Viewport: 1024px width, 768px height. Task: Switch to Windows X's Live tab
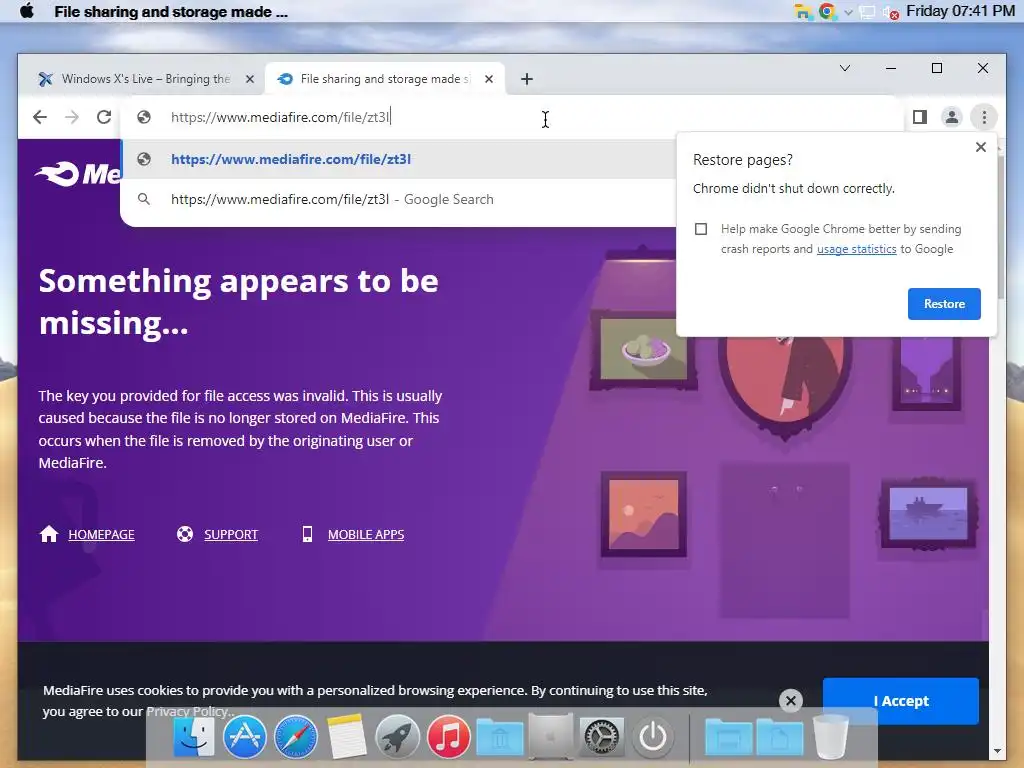point(146,79)
